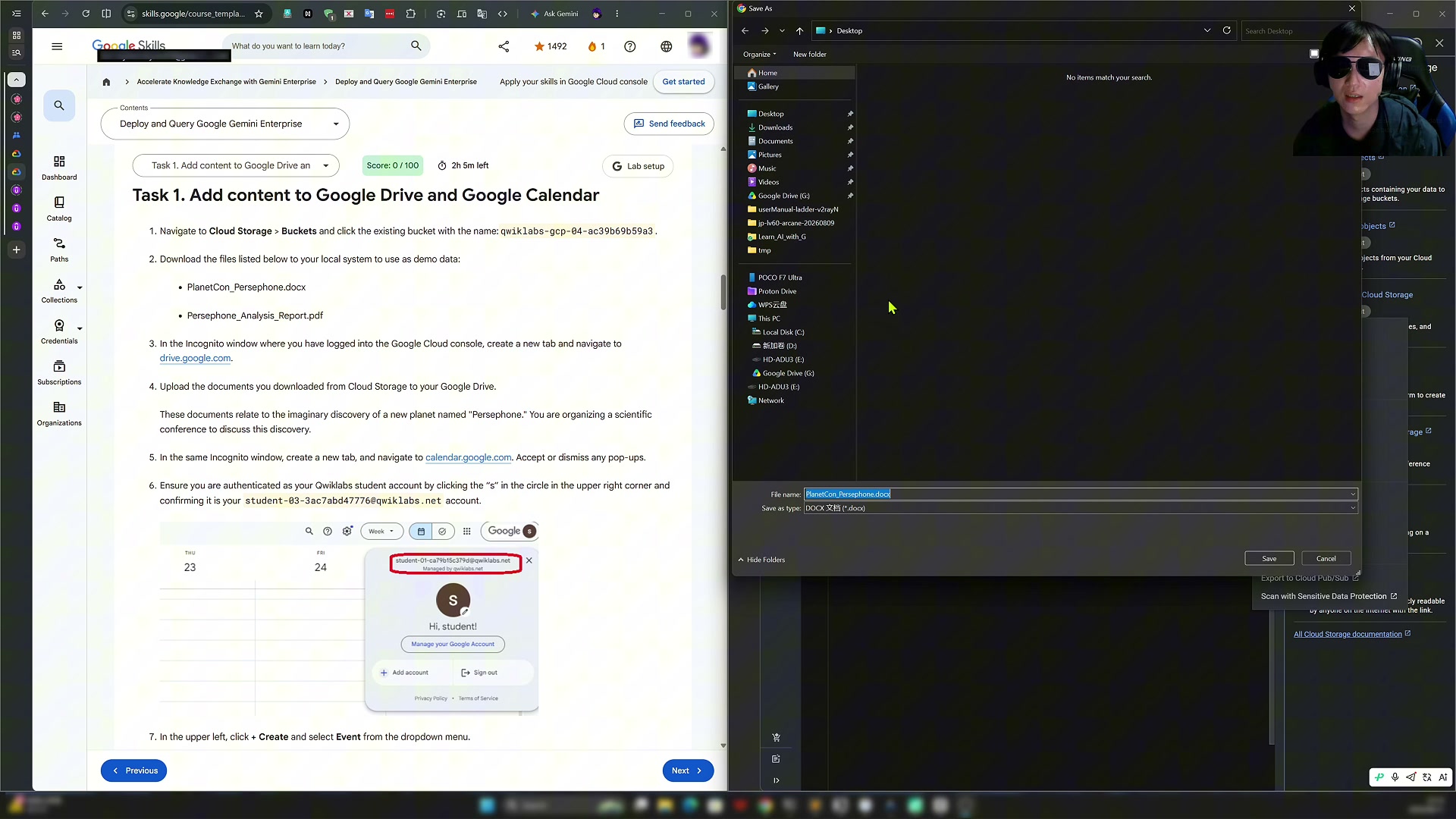Click the Lab setup button
Screen dimensions: 1456x819
coord(638,166)
